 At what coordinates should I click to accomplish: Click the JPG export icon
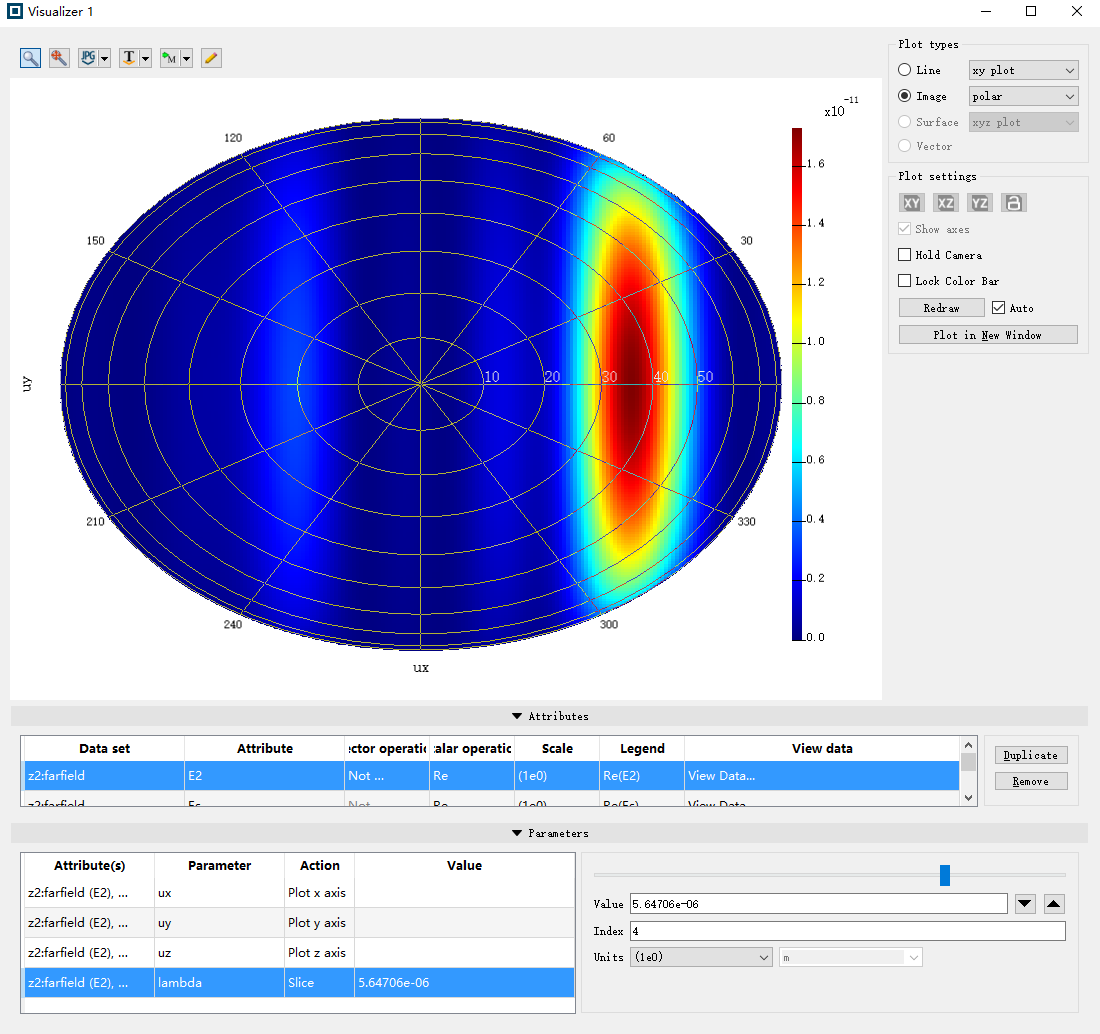pos(89,58)
